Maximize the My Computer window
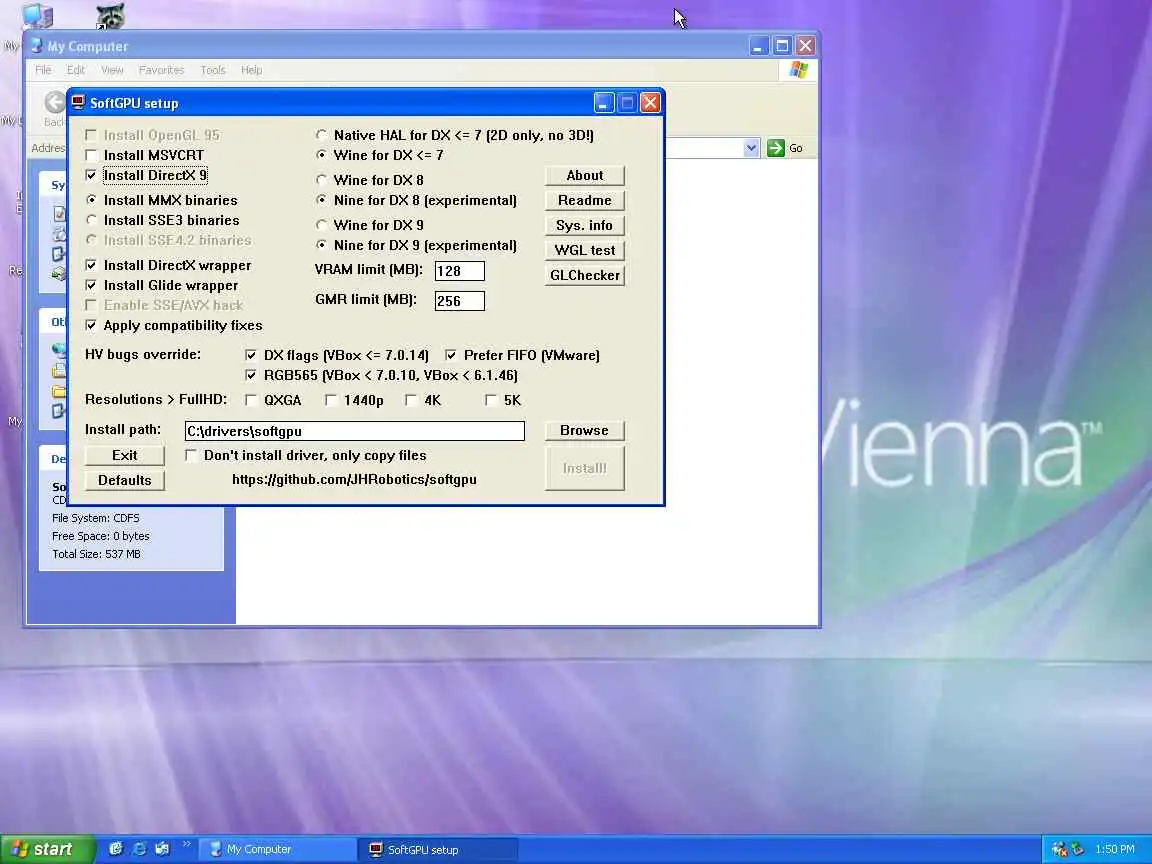The height and width of the screenshot is (864, 1152). tap(782, 46)
